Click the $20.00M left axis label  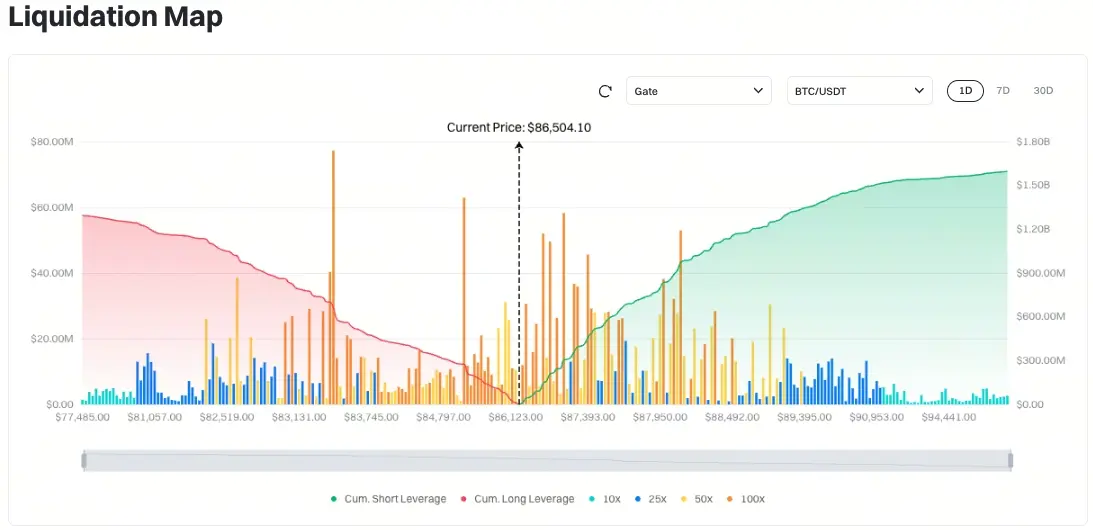click(52, 339)
